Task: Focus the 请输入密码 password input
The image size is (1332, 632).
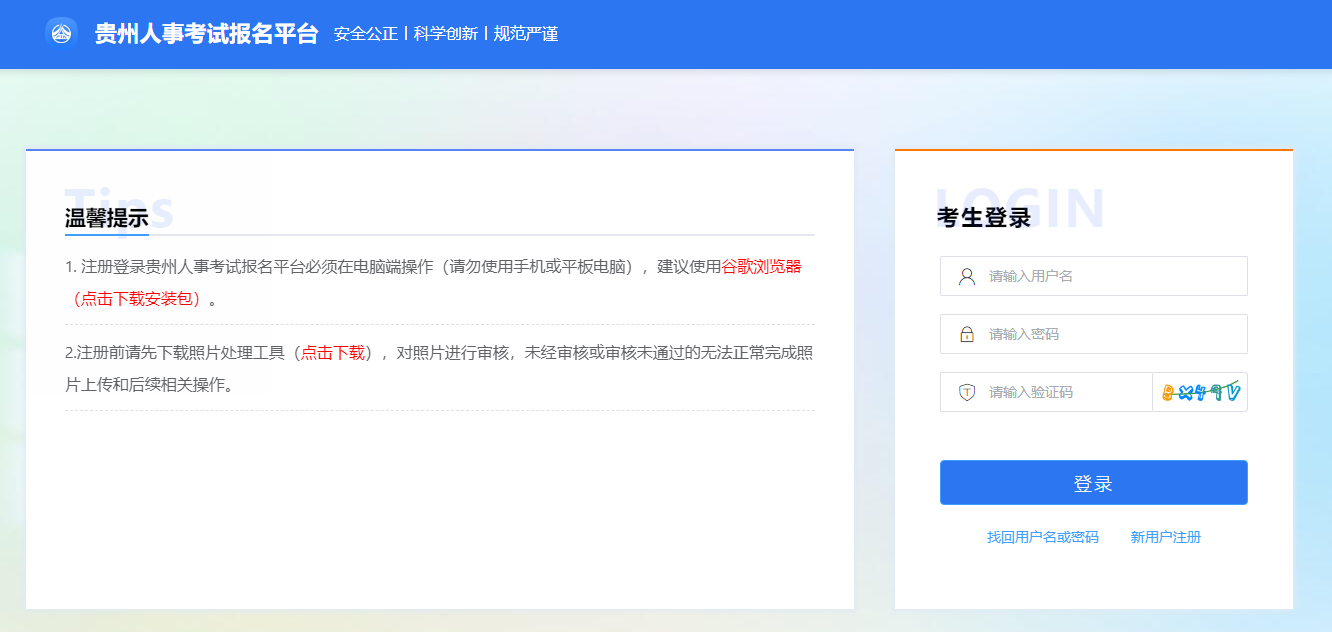Action: click(1110, 334)
